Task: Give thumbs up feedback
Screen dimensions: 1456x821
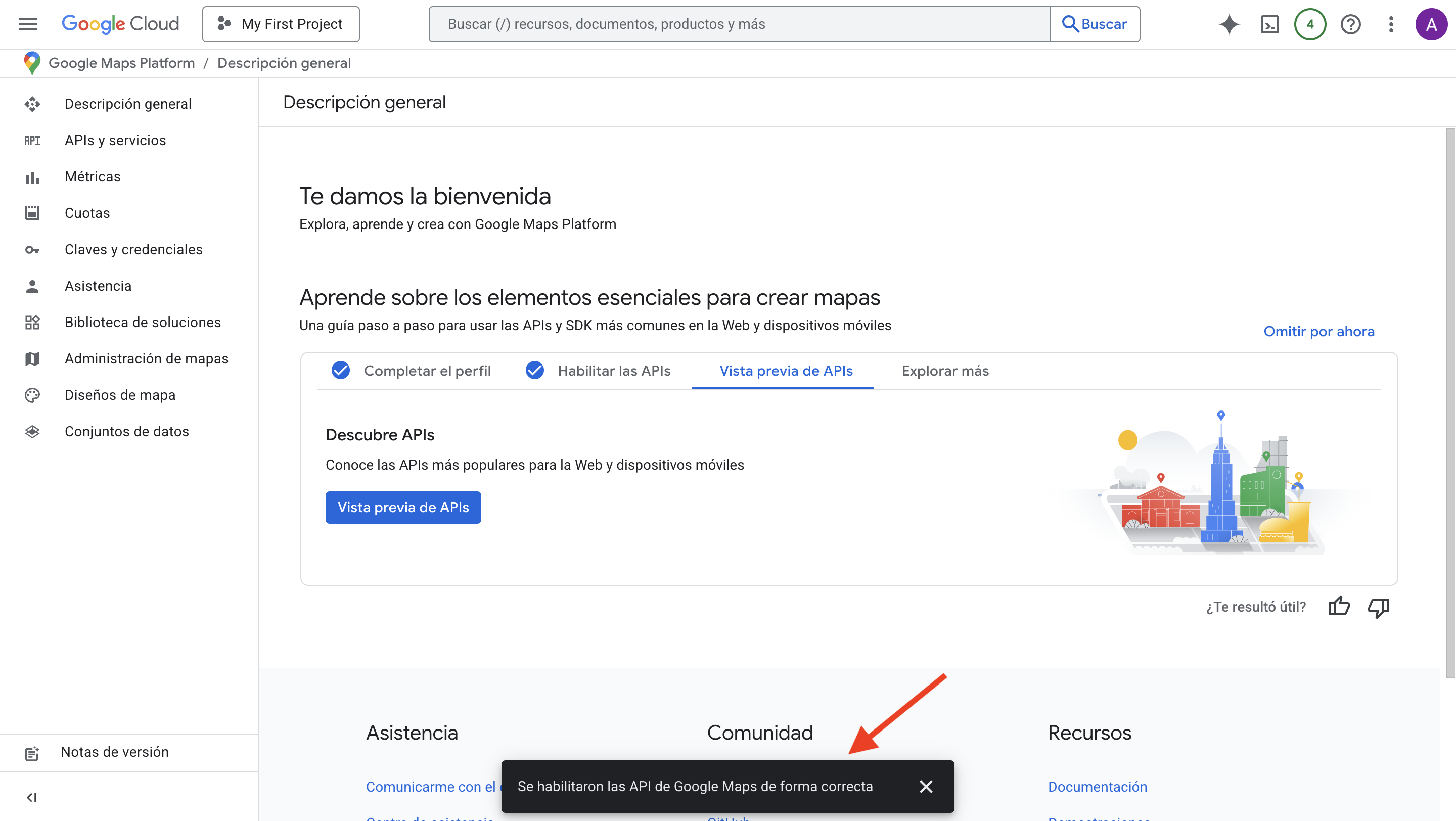Action: tap(1338, 607)
